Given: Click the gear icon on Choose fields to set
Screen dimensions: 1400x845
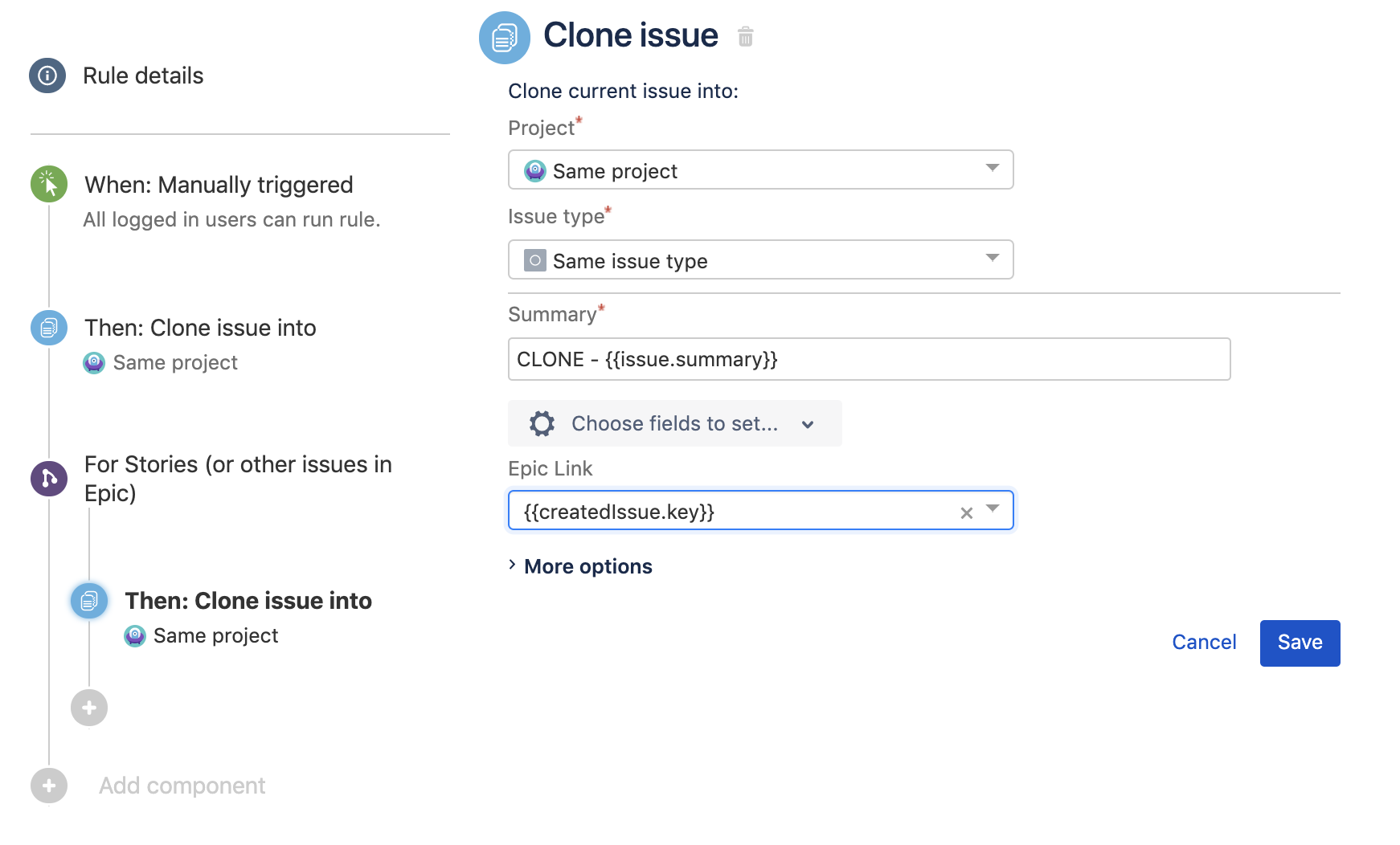Looking at the screenshot, I should pos(542,423).
